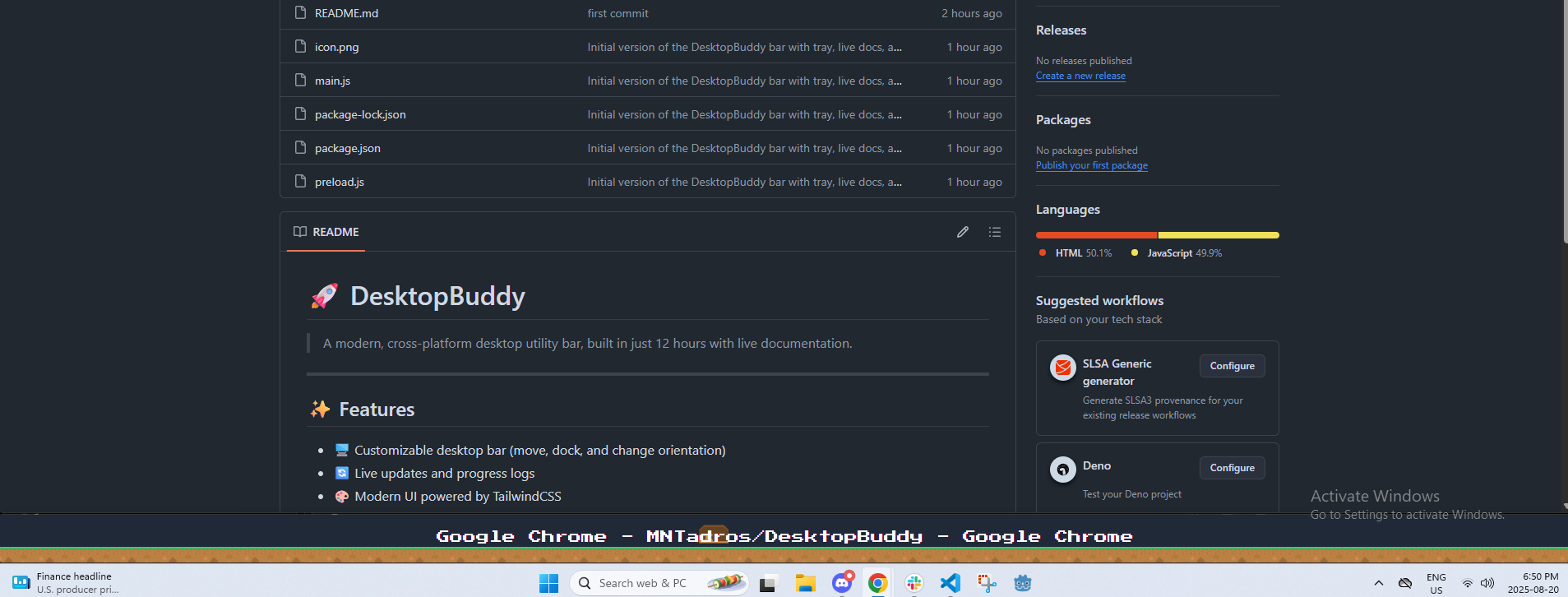Launch Visual Studio Code from taskbar
The height and width of the screenshot is (597, 1568).
(x=950, y=583)
